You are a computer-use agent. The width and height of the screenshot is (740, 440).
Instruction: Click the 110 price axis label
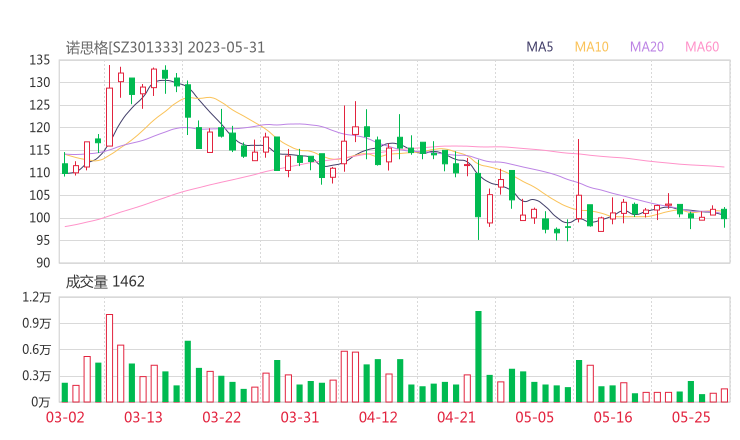point(40,173)
